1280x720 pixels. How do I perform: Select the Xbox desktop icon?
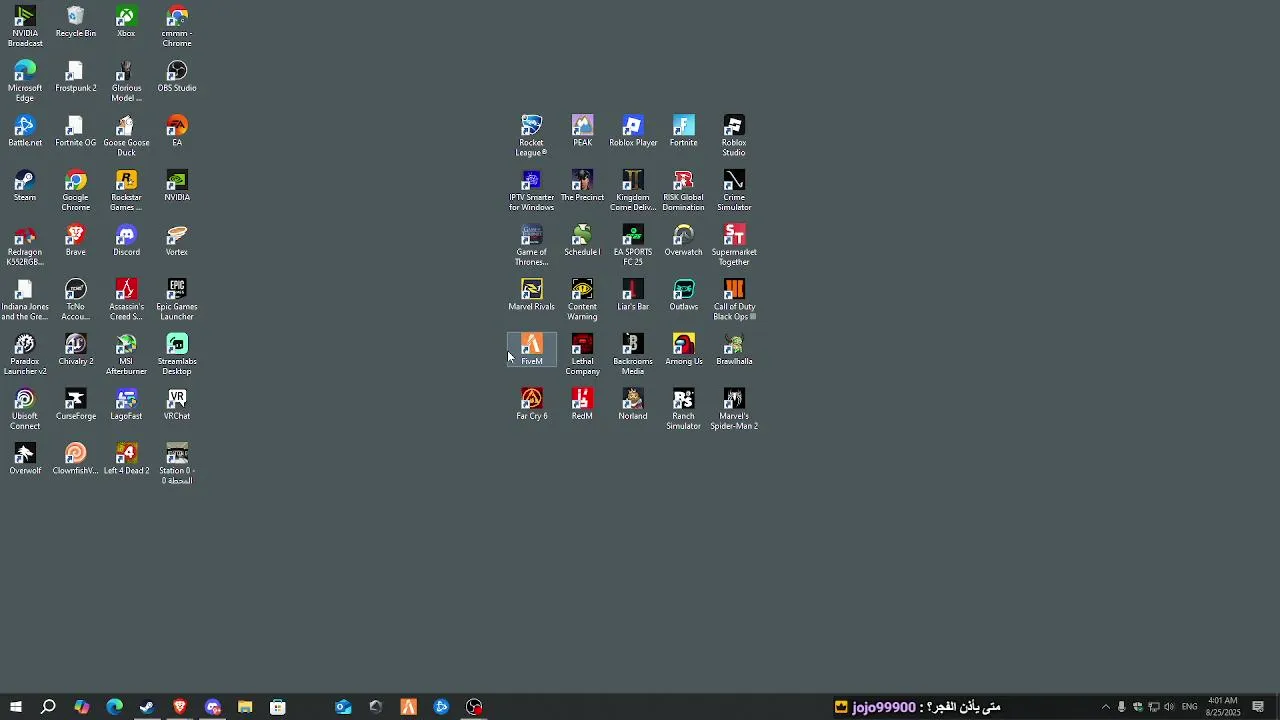point(126,22)
